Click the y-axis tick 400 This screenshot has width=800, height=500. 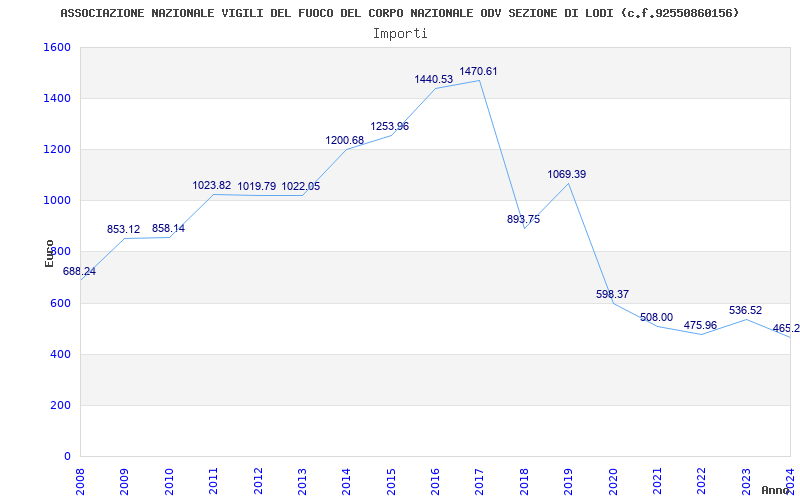(61, 355)
